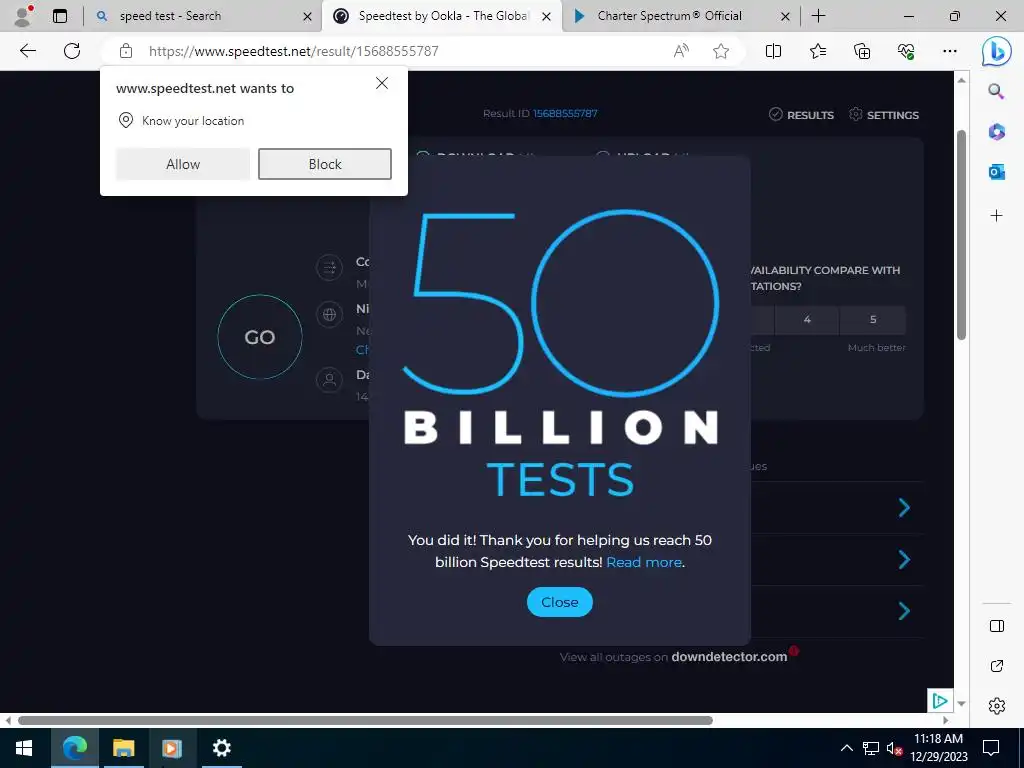Open Bing Copilot sidebar button
This screenshot has width=1024, height=768.
997,52
